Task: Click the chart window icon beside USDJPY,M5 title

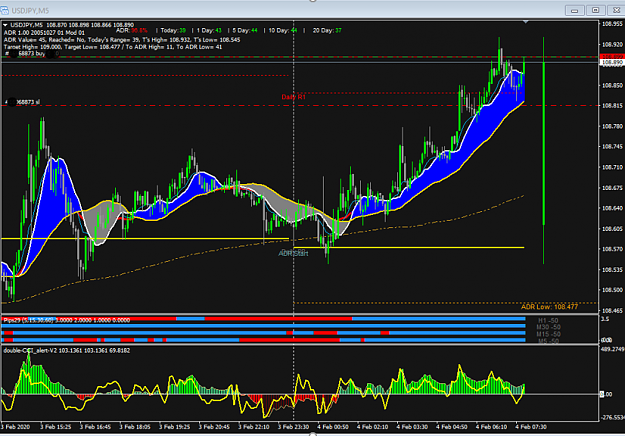Action: (4, 10)
